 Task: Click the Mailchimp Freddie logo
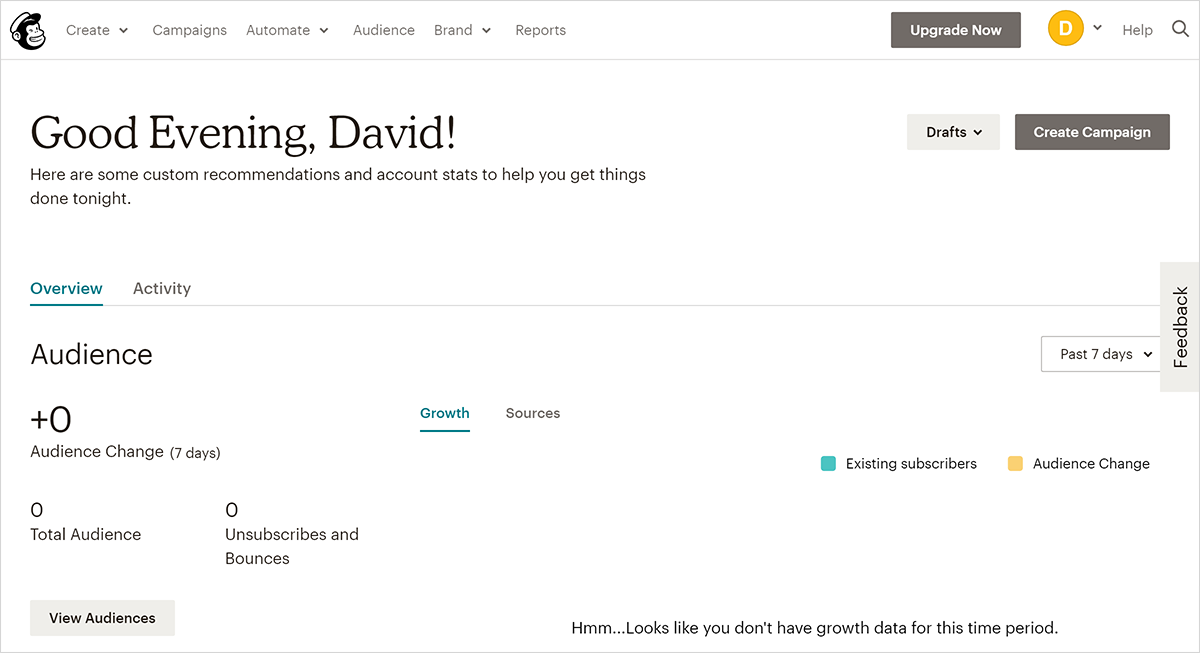click(28, 30)
